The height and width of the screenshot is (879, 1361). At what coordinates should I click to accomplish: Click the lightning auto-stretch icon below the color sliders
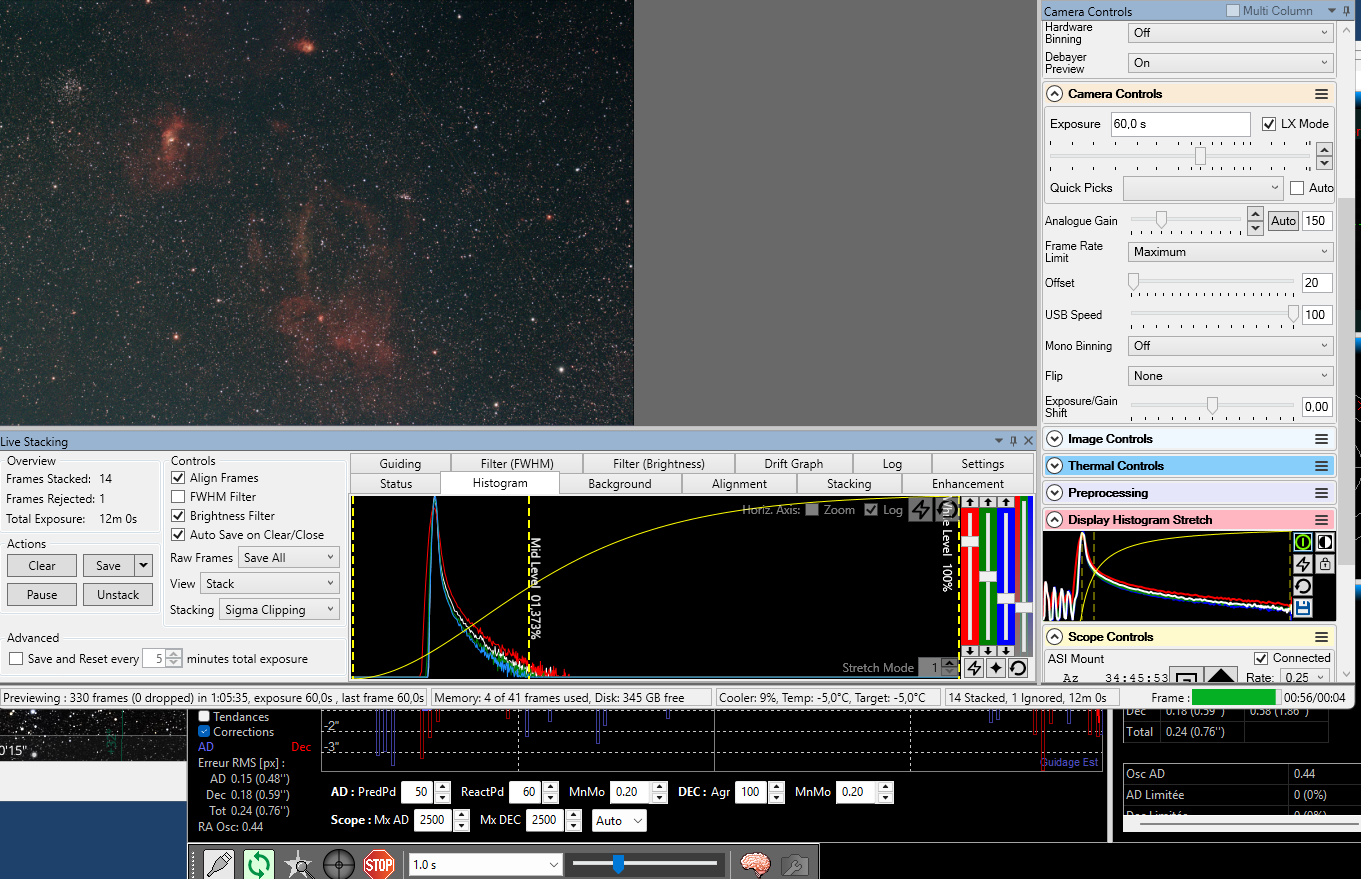(973, 668)
